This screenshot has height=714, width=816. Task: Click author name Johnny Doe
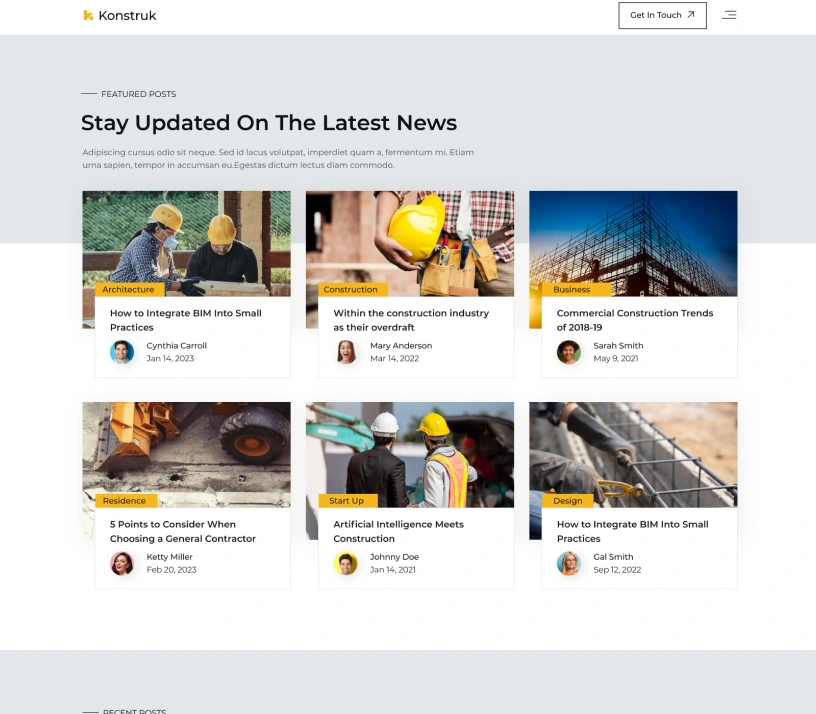click(394, 557)
